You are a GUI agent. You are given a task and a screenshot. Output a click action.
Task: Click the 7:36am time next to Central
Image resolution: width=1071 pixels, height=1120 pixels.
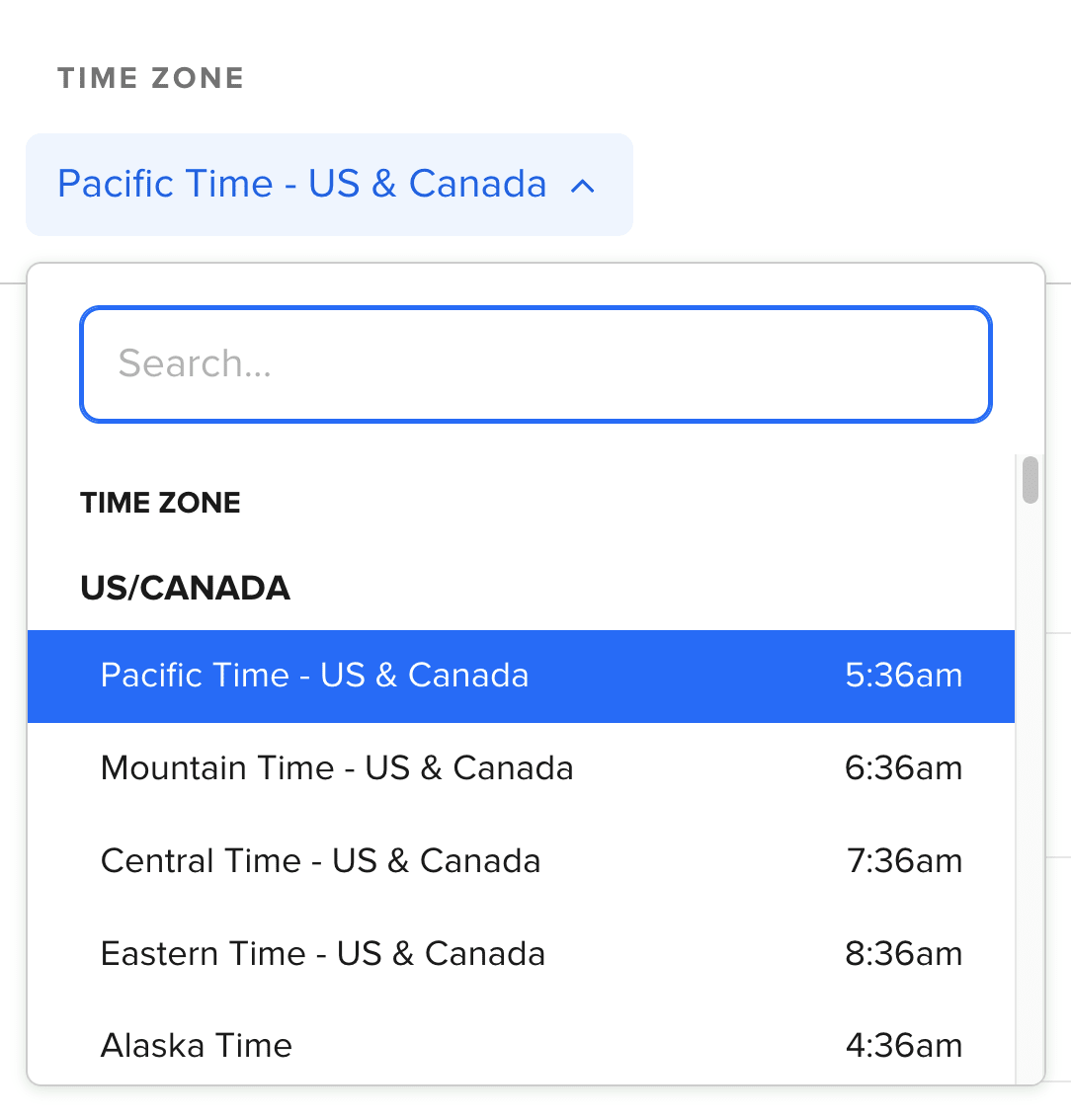(902, 860)
